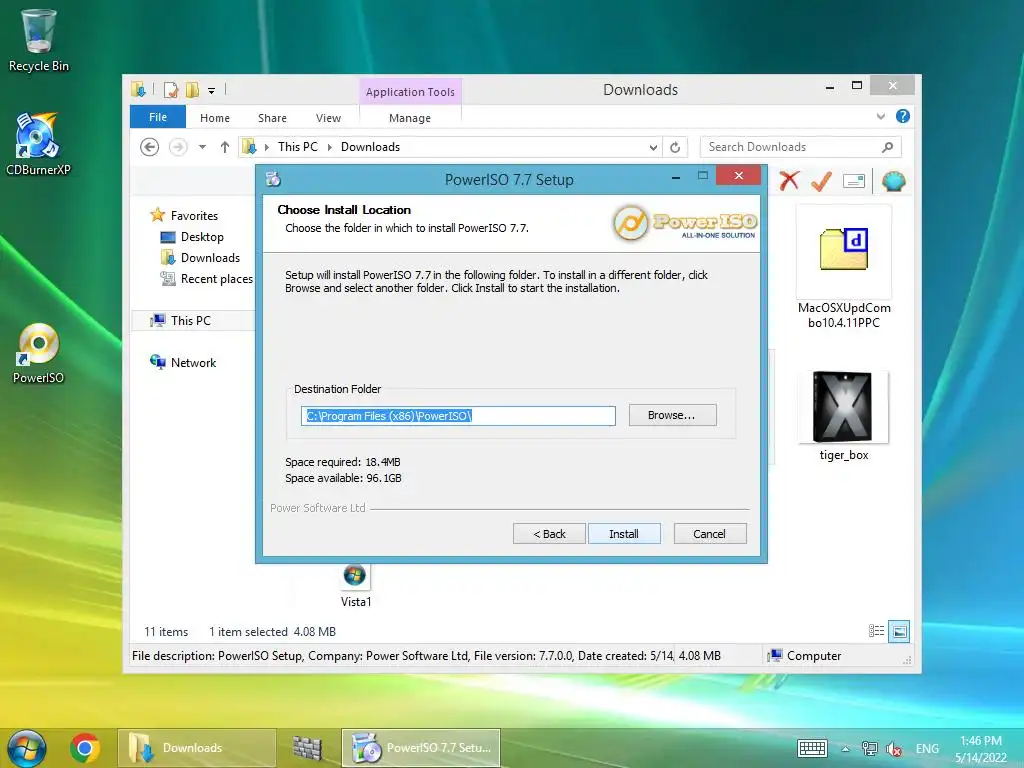The height and width of the screenshot is (768, 1024).
Task: Minimize the PowerISO 7.7 Setup dialog
Action: tap(676, 176)
